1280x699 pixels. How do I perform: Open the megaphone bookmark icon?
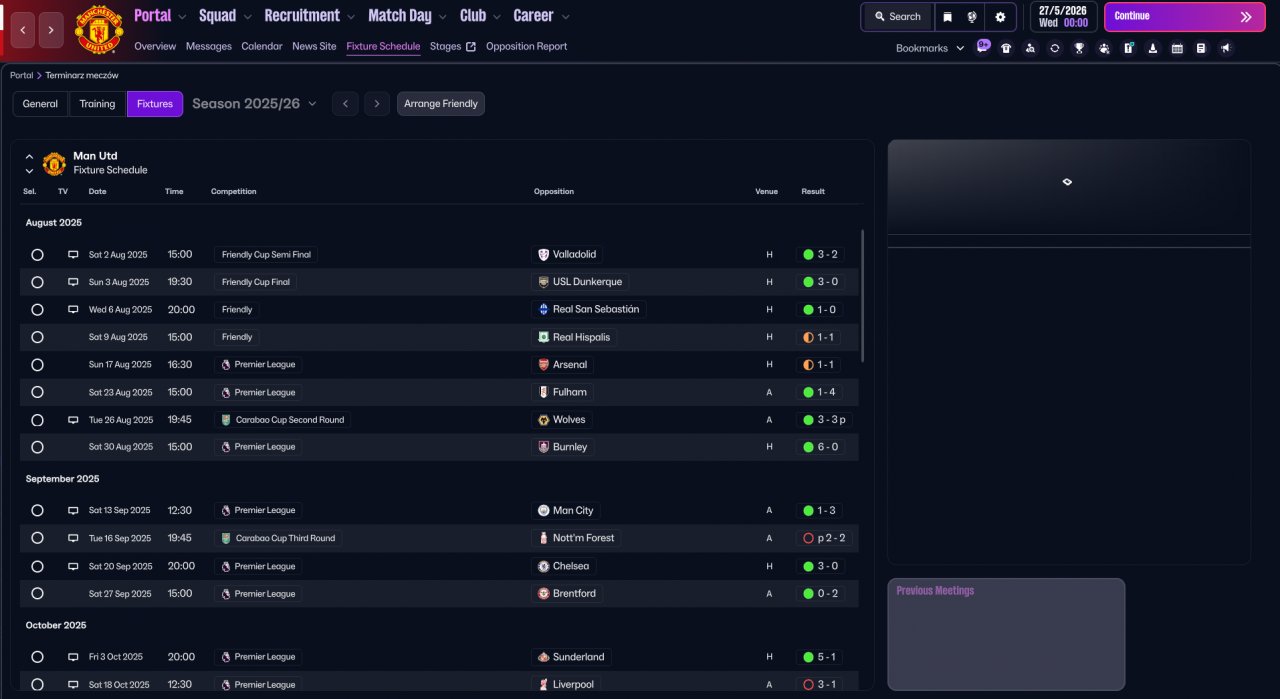pyautogui.click(x=1226, y=48)
